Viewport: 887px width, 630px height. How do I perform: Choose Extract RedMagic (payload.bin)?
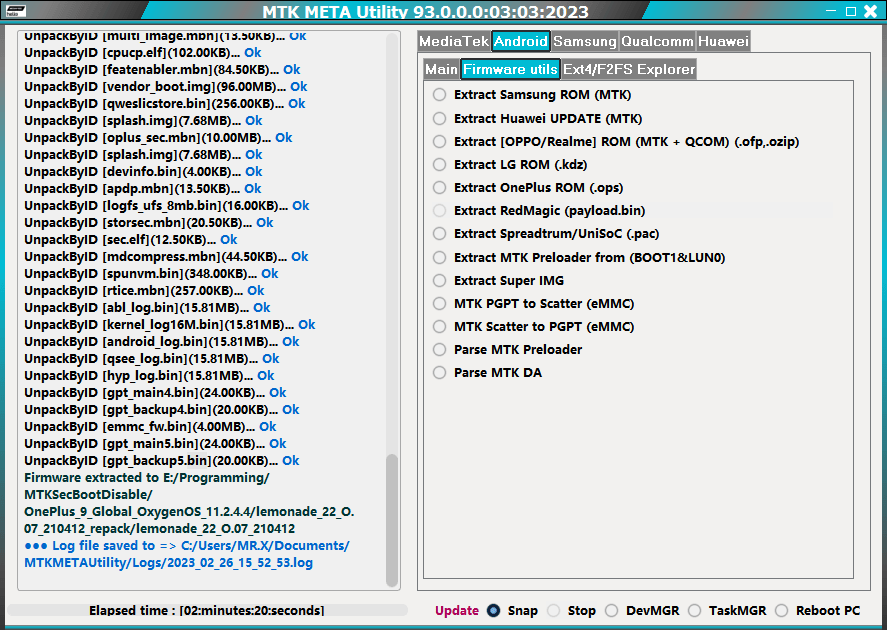(439, 211)
